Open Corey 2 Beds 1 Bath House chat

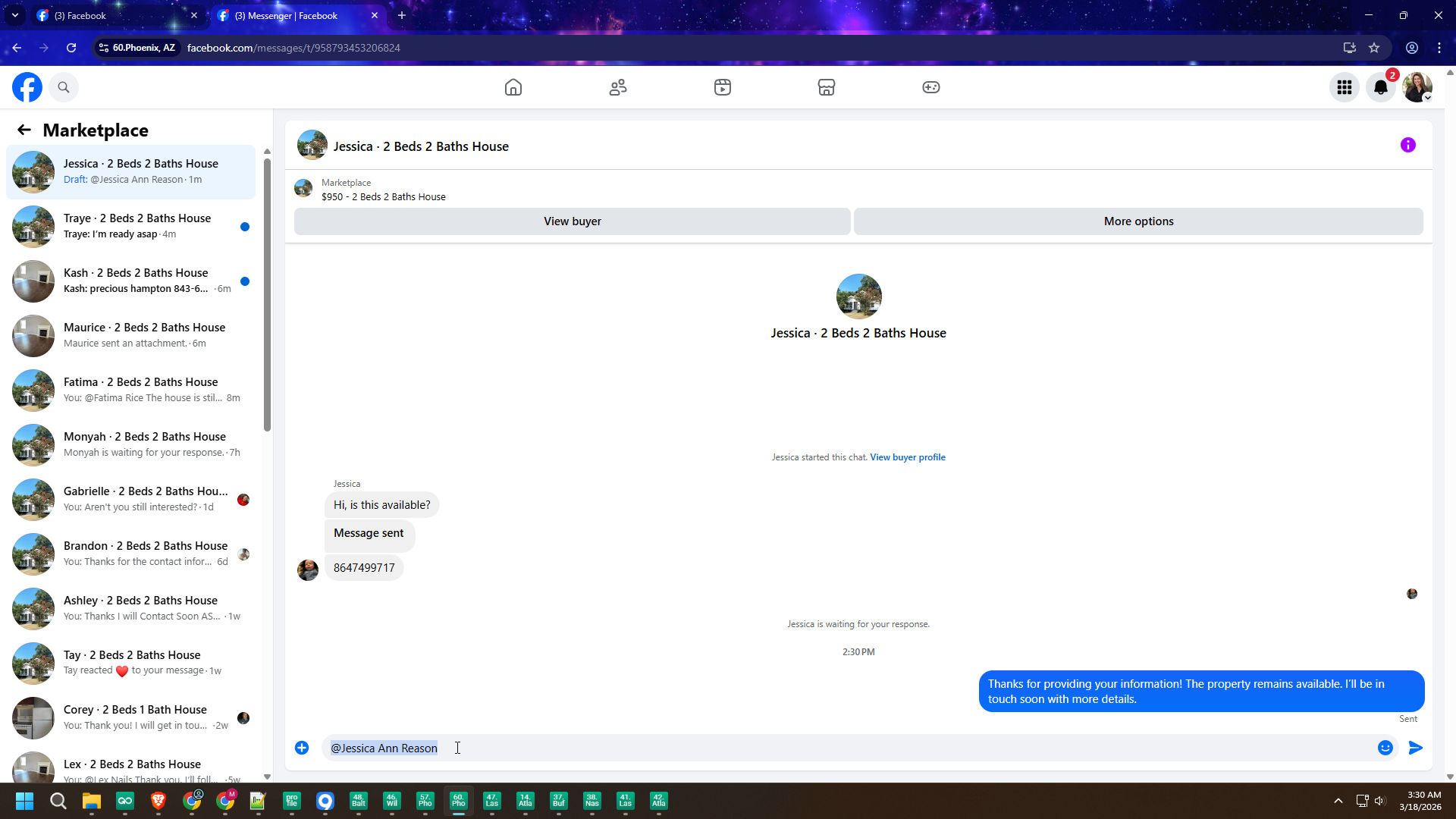coord(130,717)
